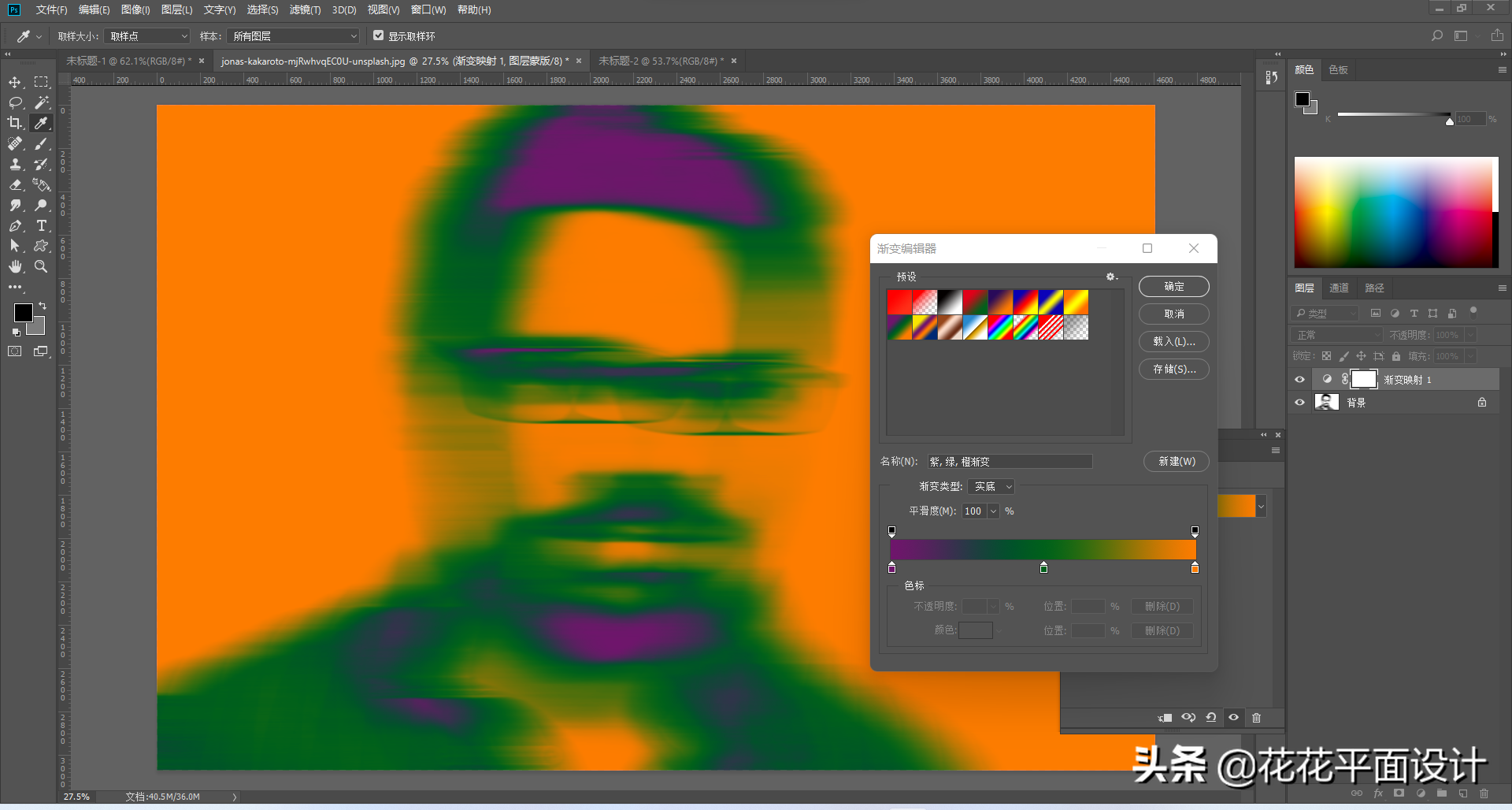Open gradient presets gear menu
This screenshot has width=1512, height=810.
point(1111,277)
